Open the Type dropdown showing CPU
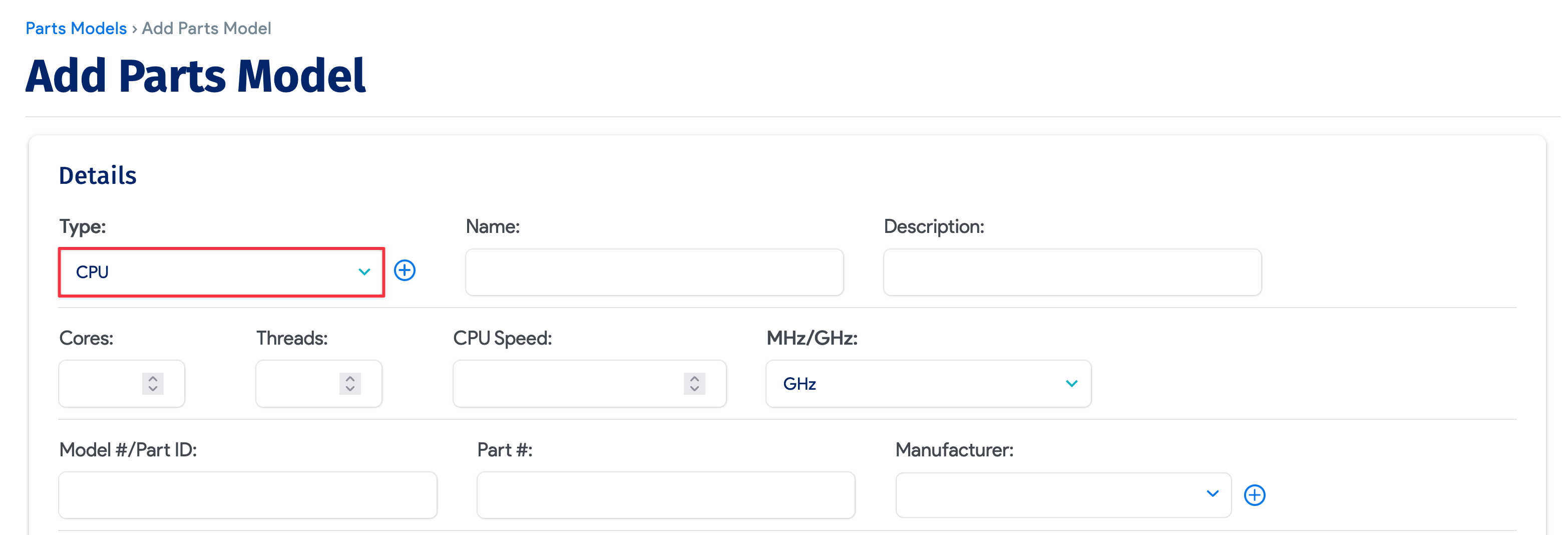This screenshot has height=535, width=1568. tap(221, 272)
